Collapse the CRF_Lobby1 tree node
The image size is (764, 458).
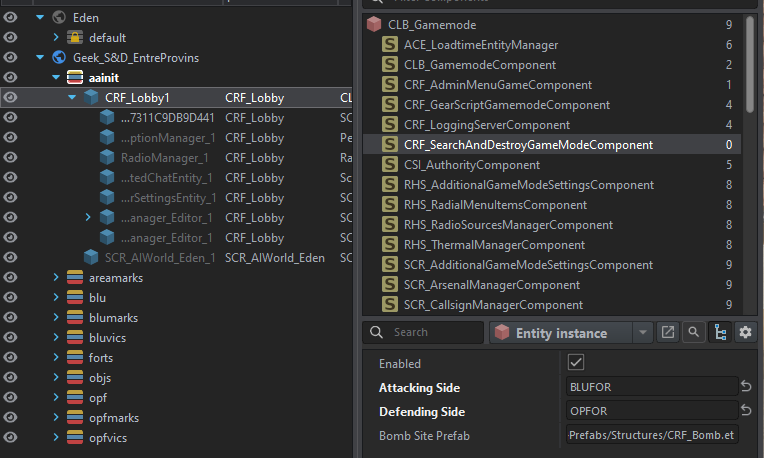click(x=72, y=97)
